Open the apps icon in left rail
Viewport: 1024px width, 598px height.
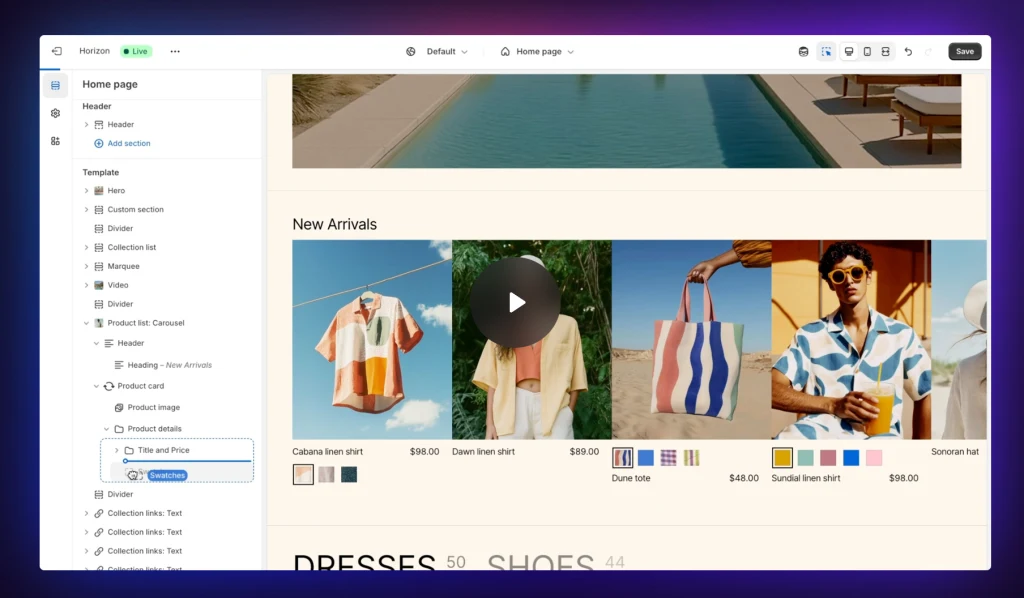55,141
